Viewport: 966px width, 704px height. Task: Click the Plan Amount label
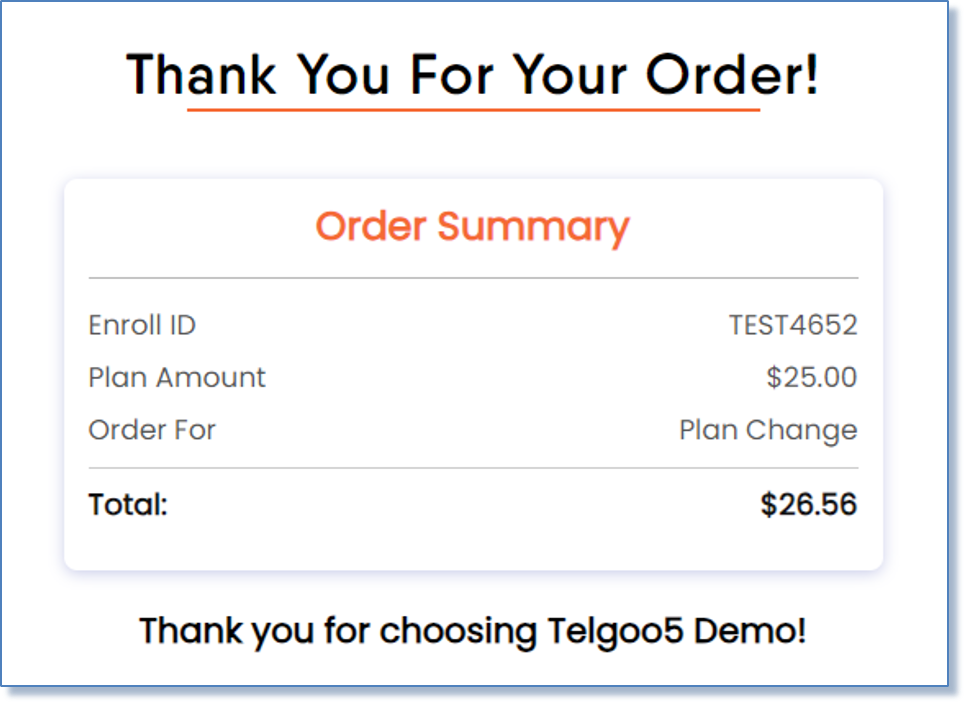(177, 378)
